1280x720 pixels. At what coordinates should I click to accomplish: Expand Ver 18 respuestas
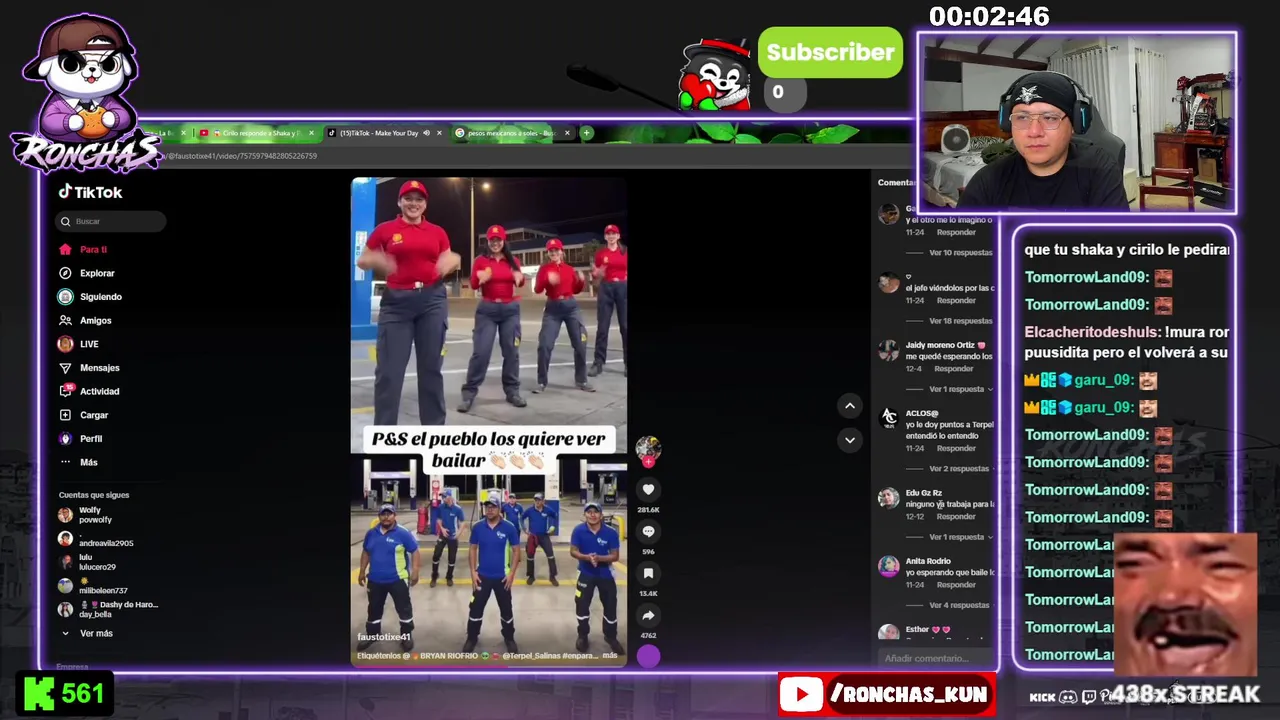point(961,321)
